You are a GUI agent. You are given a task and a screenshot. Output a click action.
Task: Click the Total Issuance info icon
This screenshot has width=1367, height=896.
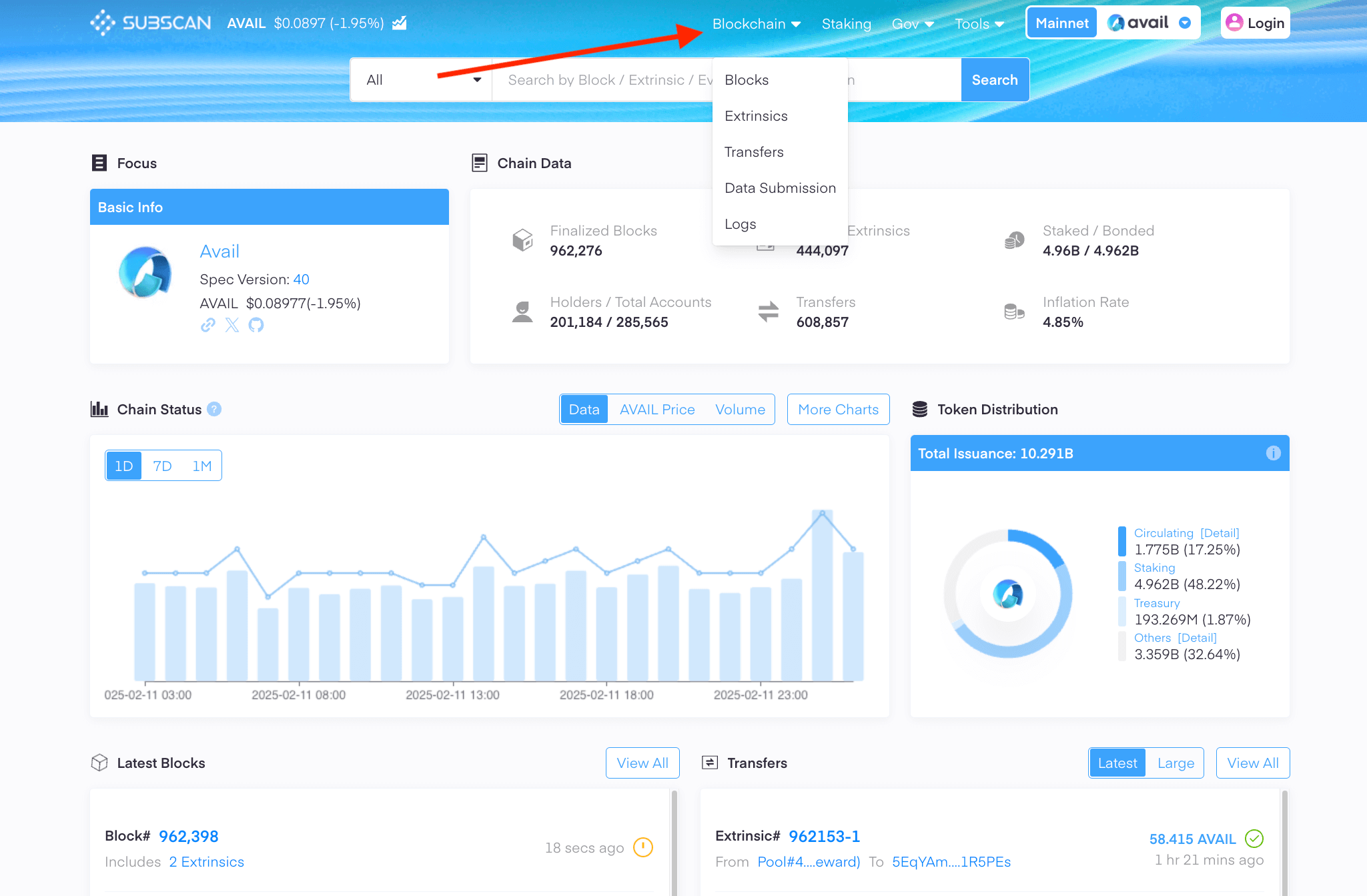[x=1273, y=453]
